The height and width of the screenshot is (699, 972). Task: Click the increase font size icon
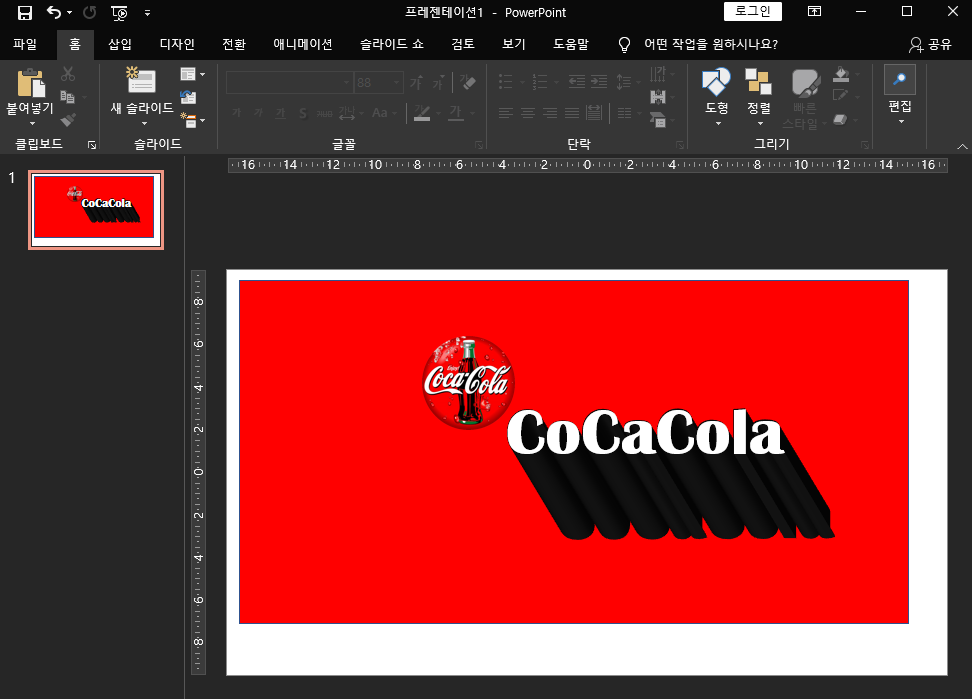[416, 82]
